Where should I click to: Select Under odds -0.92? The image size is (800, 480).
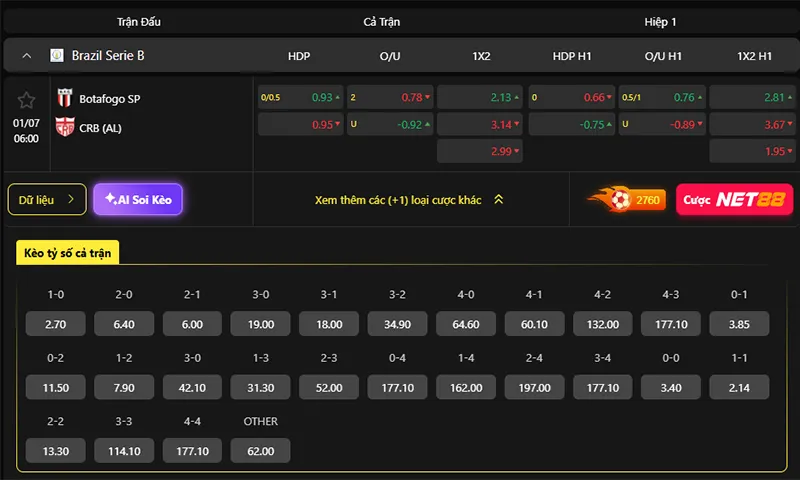click(x=390, y=124)
